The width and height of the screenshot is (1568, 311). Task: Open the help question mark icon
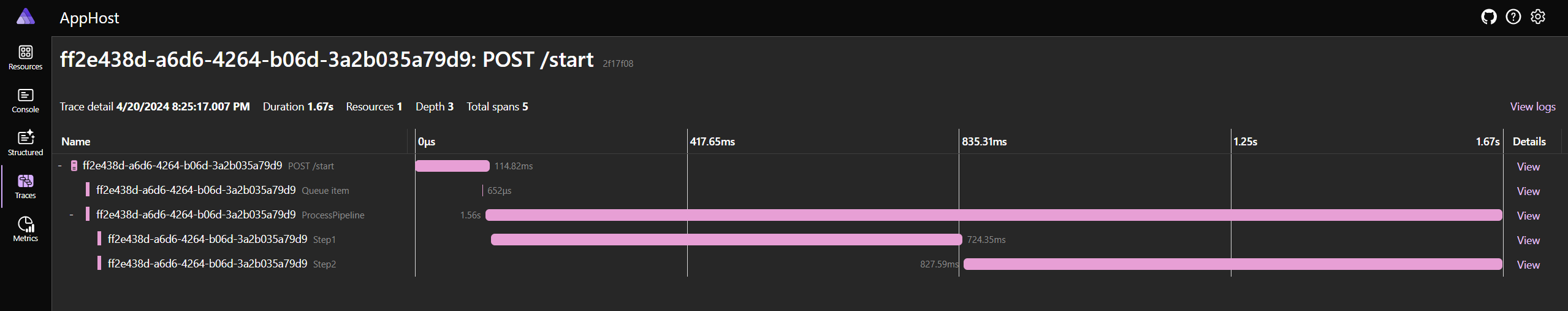pos(1513,17)
